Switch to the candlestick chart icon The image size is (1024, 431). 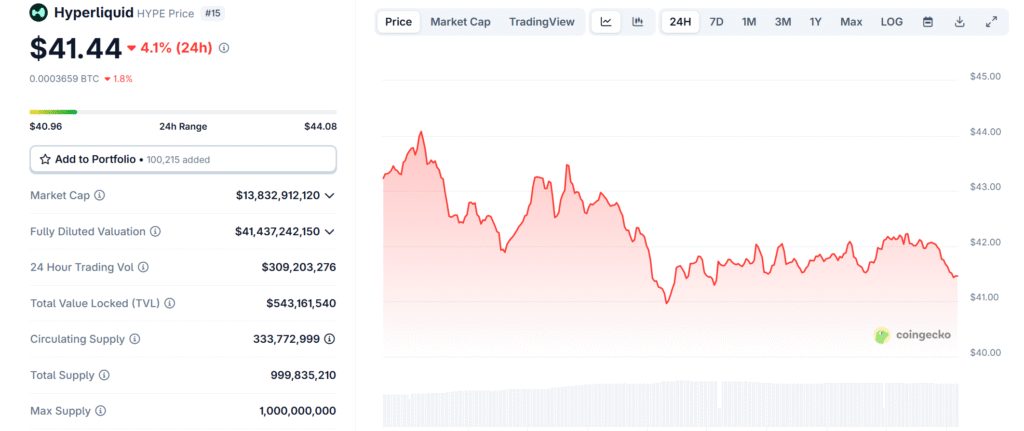point(637,22)
